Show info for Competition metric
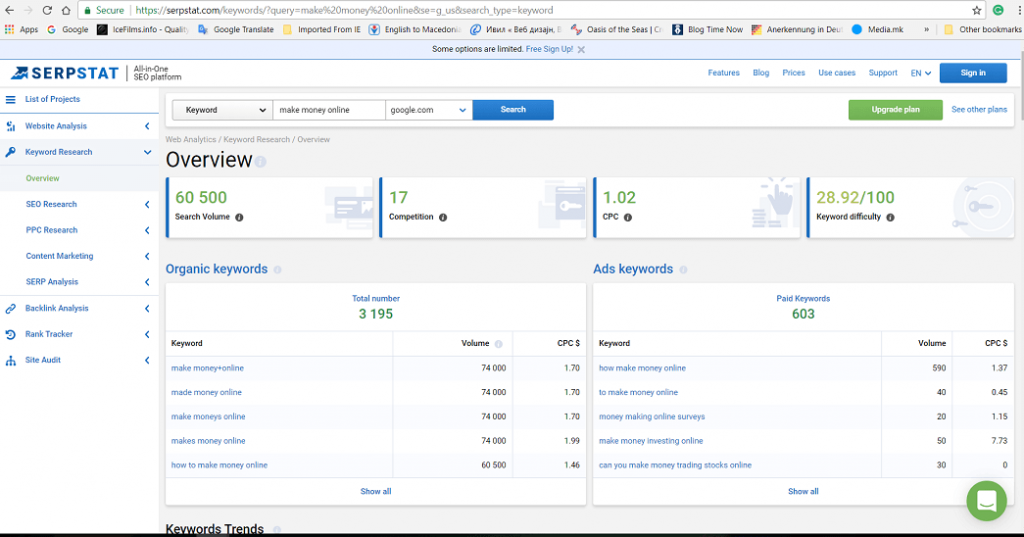This screenshot has height=537, width=1024. pos(443,218)
